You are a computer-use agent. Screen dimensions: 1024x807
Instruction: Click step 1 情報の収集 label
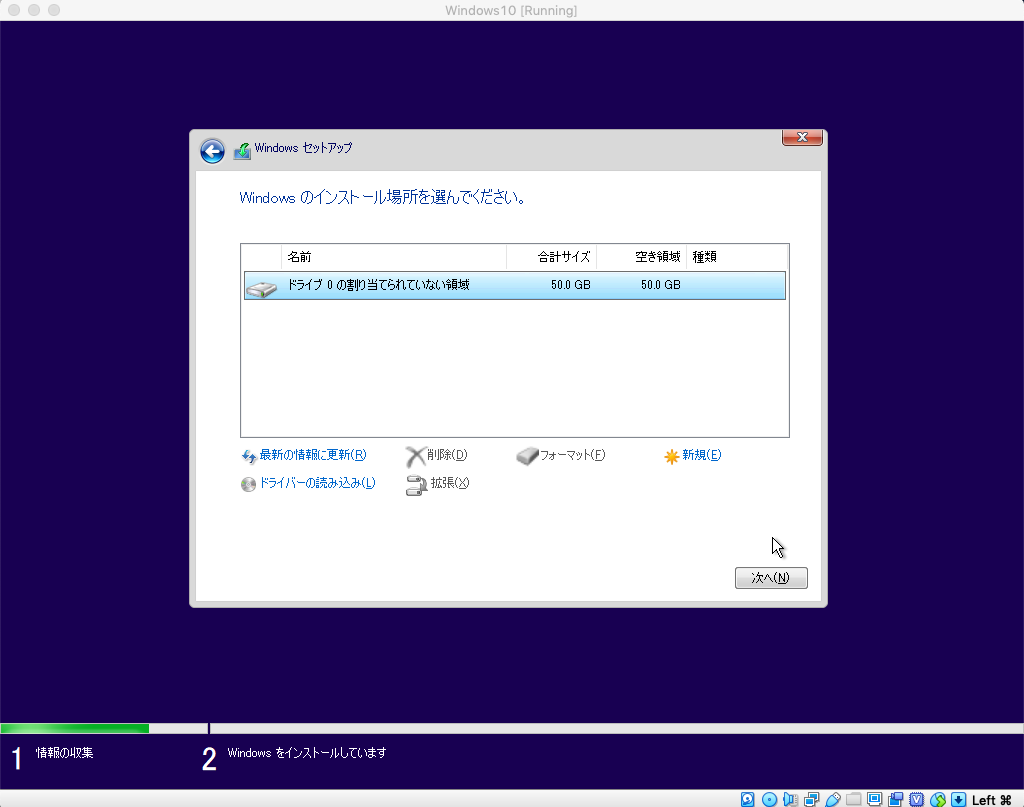tap(64, 753)
